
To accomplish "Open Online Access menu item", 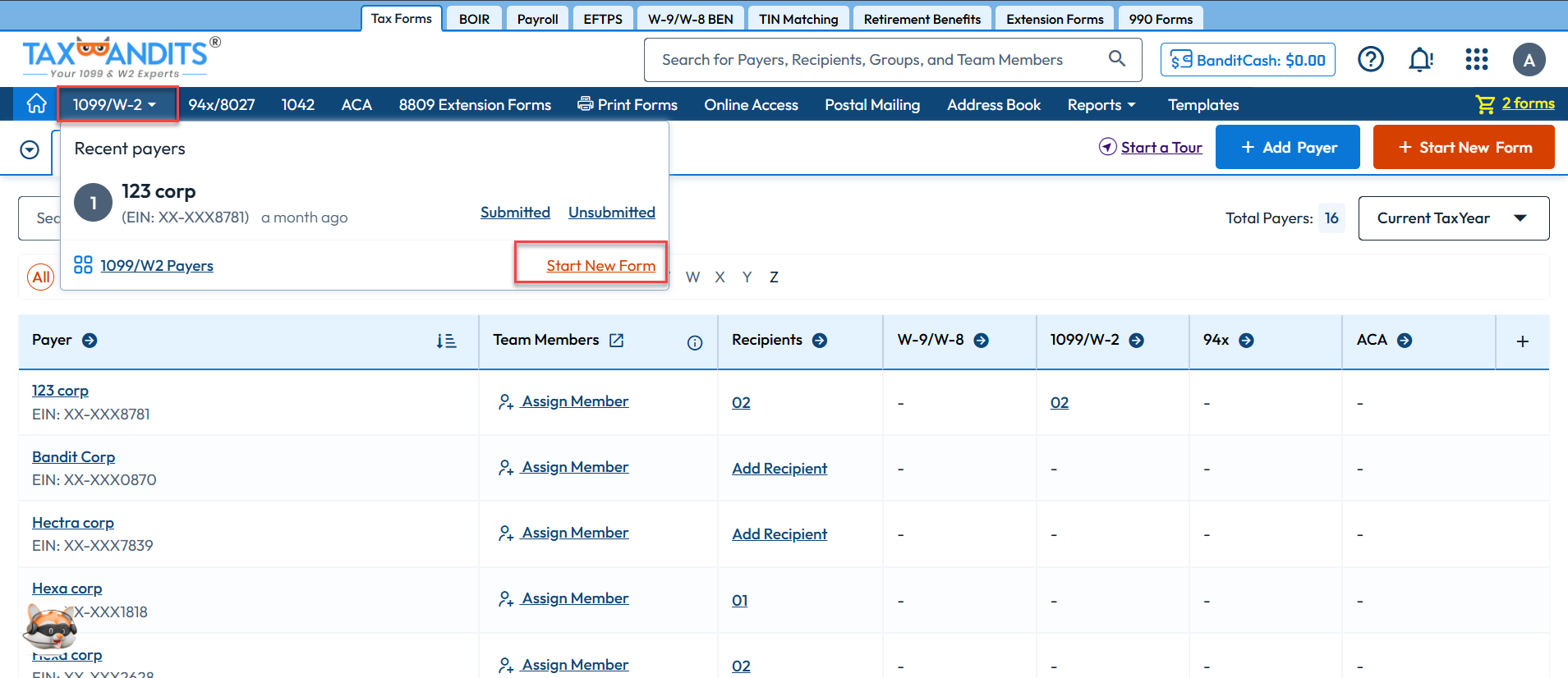I will pyautogui.click(x=751, y=104).
